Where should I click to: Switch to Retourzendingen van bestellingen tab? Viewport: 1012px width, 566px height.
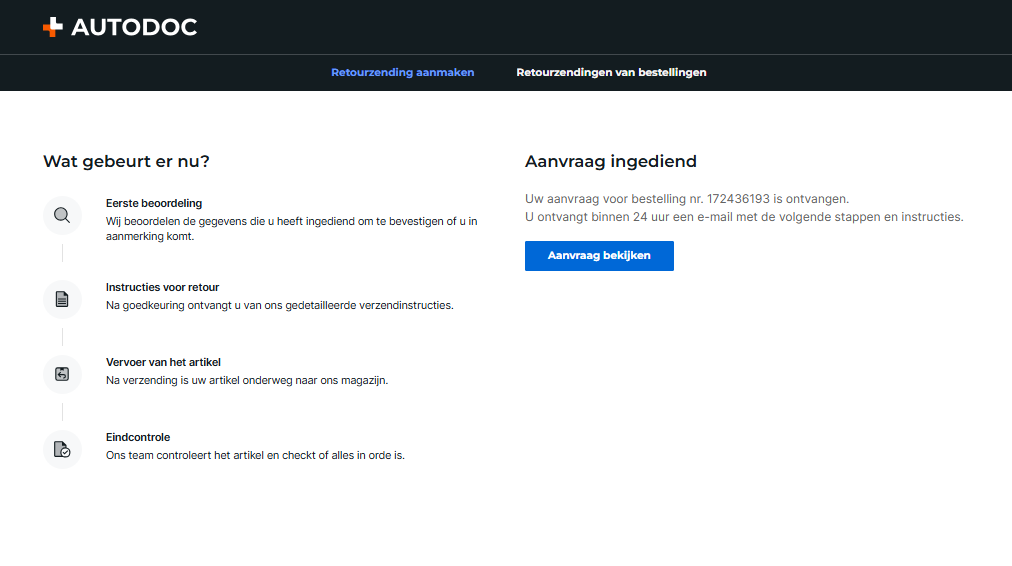611,72
